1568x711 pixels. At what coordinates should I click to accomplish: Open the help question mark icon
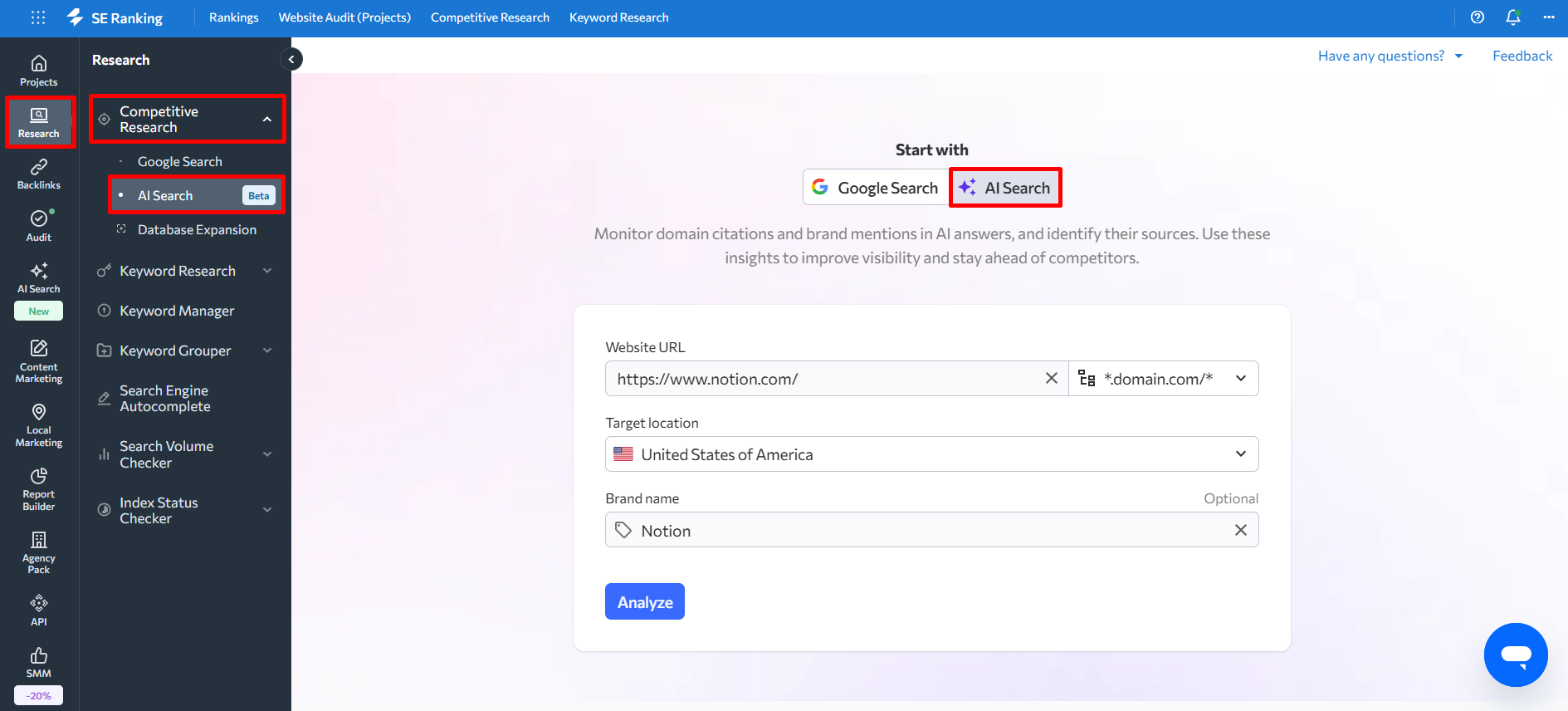tap(1478, 17)
